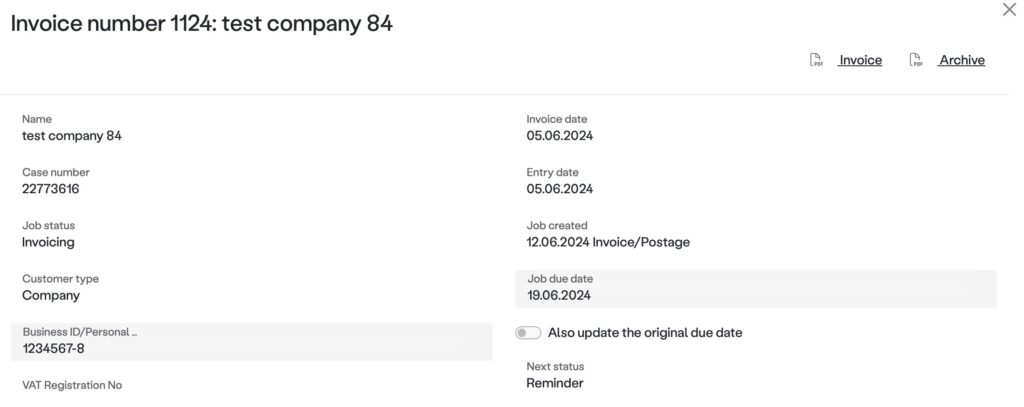Screen dimensions: 1024x407
Task: Click the Job created Invoice/Postage value
Action: (x=608, y=241)
